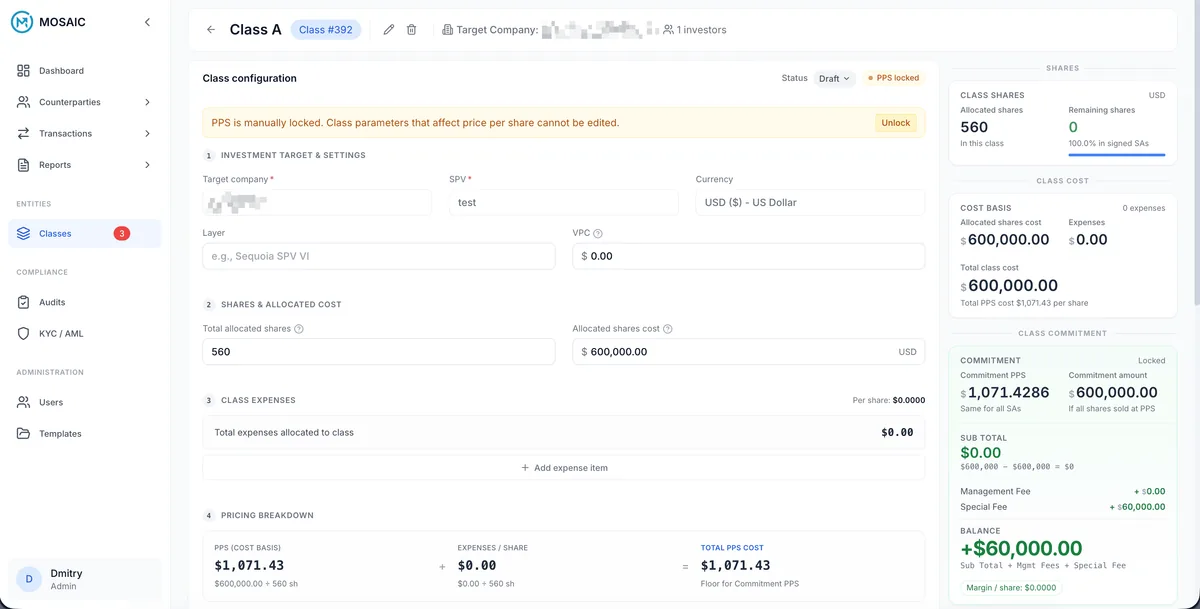This screenshot has width=1200, height=609.
Task: Click the Users people icon
Action: (24, 402)
